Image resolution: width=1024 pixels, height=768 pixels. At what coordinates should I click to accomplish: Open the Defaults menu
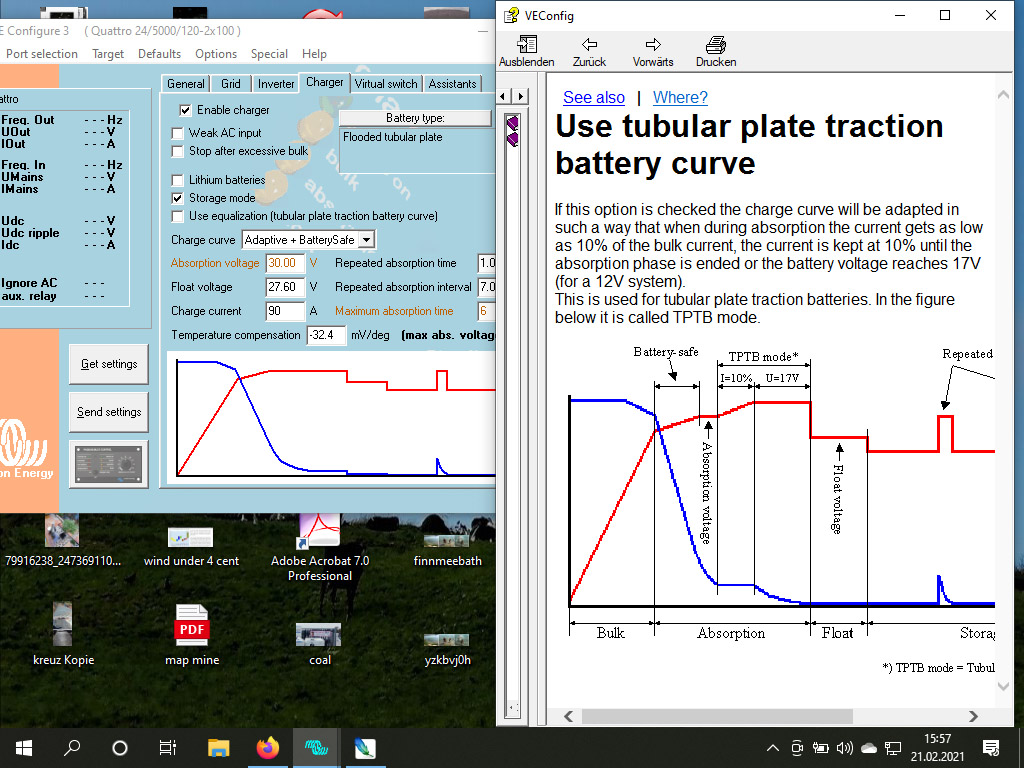click(159, 54)
